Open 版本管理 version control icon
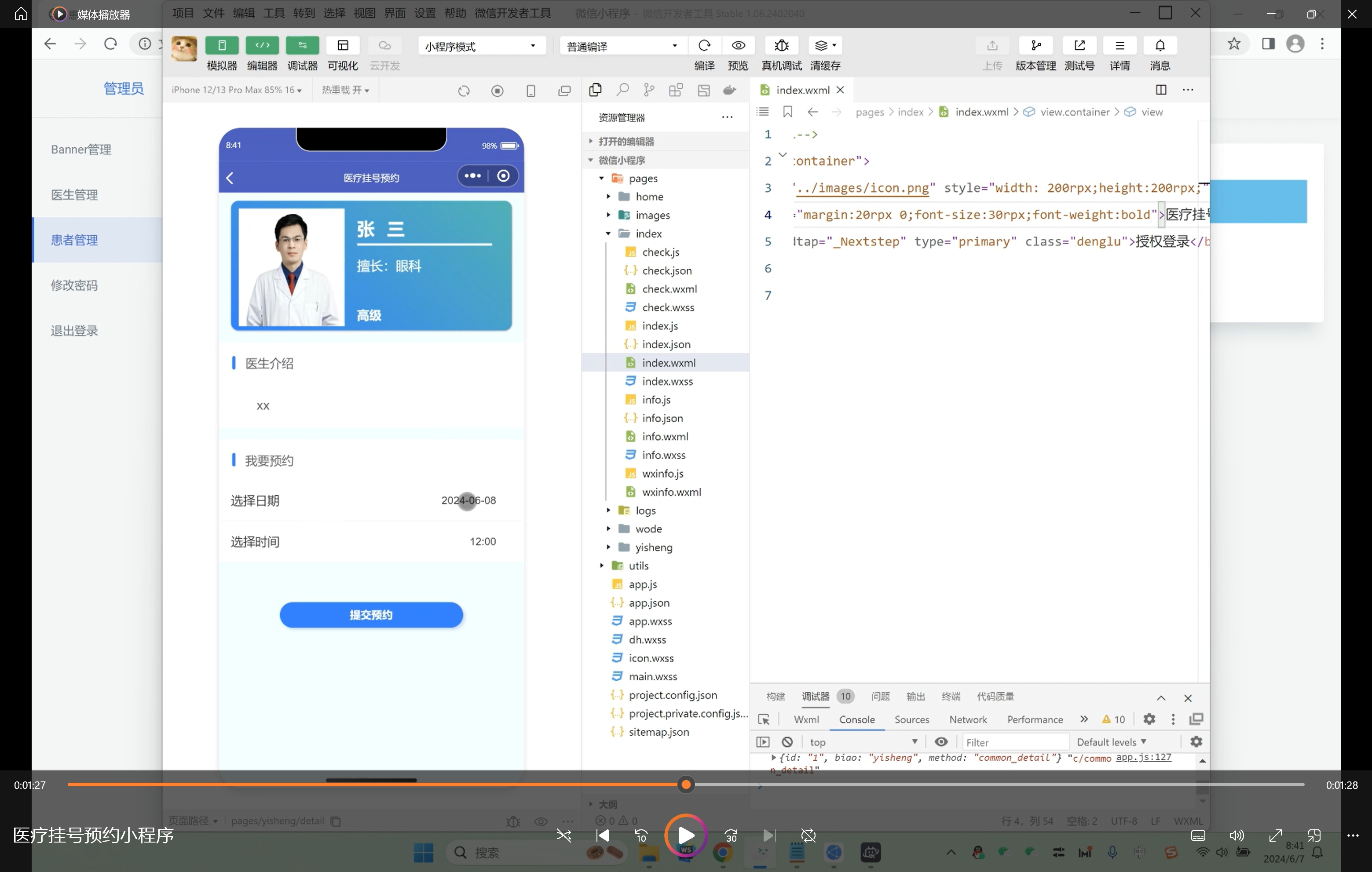 coord(1036,46)
